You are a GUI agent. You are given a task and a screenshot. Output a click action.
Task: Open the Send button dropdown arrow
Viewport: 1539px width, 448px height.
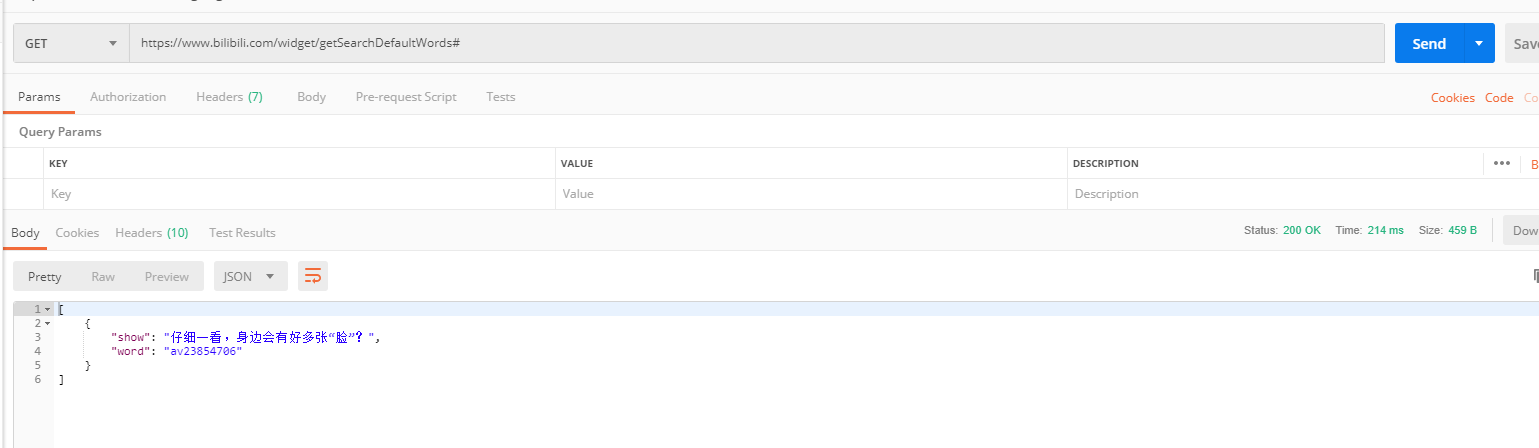pos(1480,43)
